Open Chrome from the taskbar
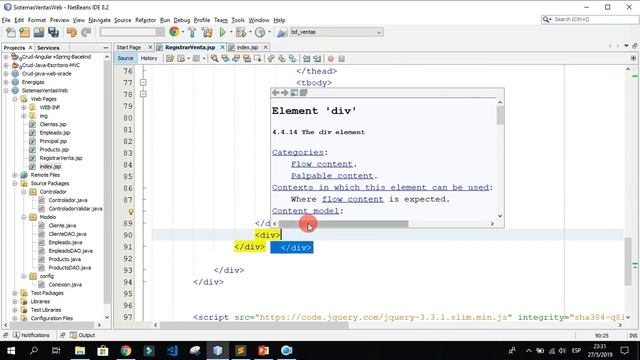Viewport: 640px width, 360px height. pos(126,351)
